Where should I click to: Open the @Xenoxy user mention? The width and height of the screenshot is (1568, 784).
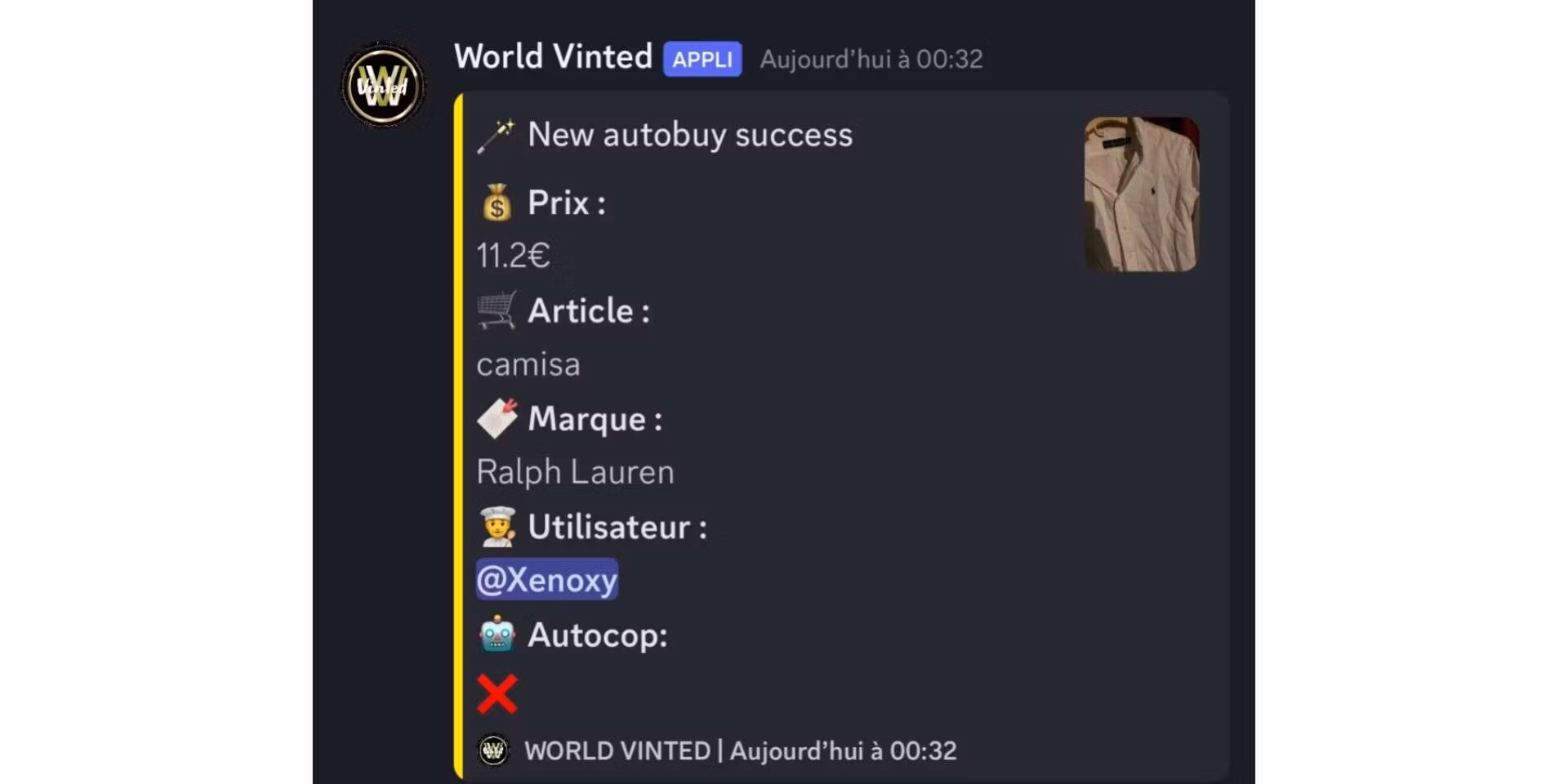tap(547, 580)
